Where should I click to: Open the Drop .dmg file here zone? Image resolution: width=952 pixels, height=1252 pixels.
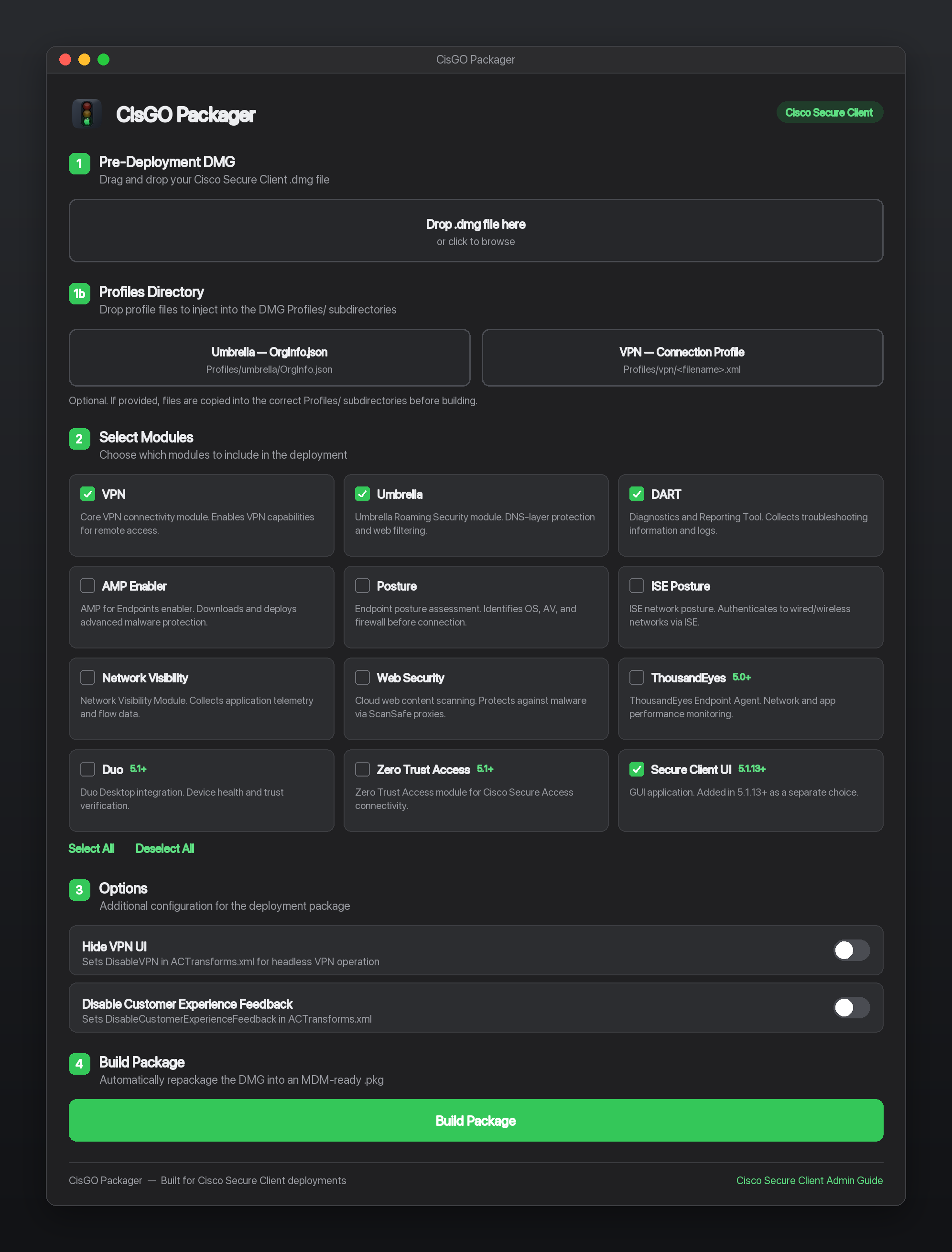[x=476, y=231]
